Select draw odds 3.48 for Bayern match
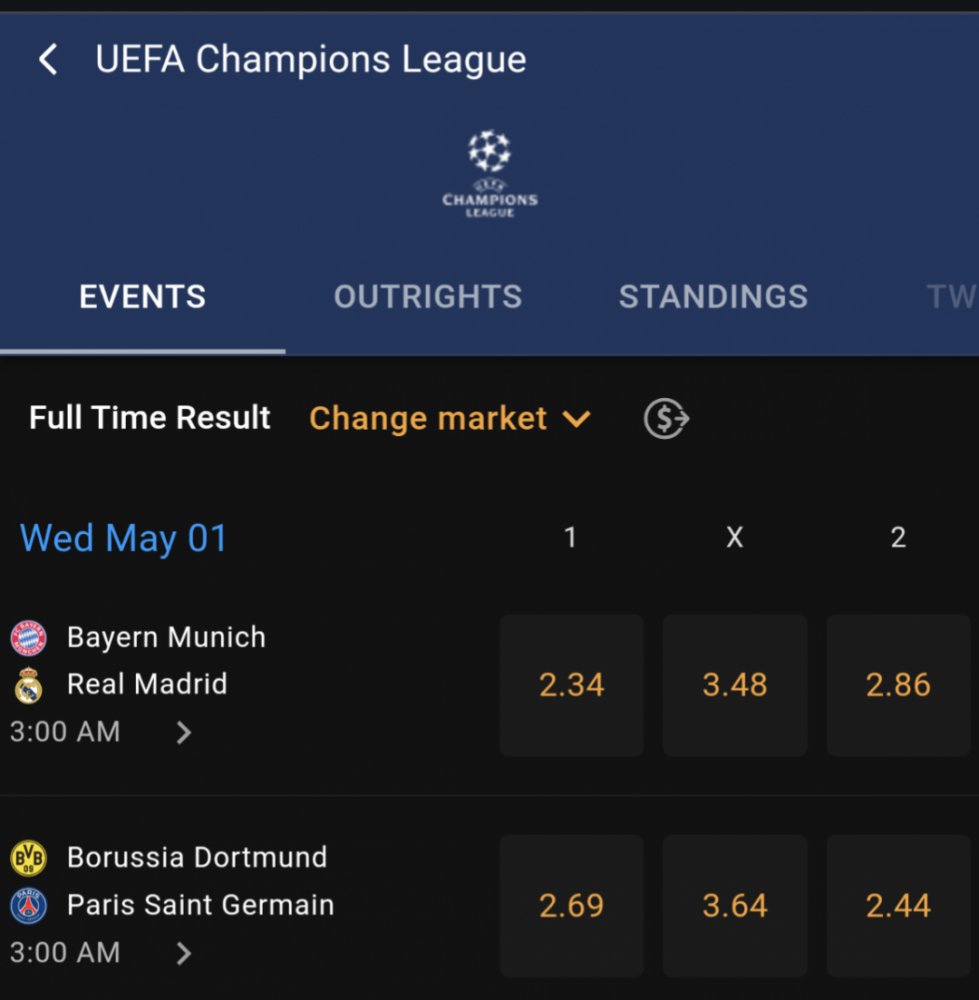979x1000 pixels. (735, 685)
